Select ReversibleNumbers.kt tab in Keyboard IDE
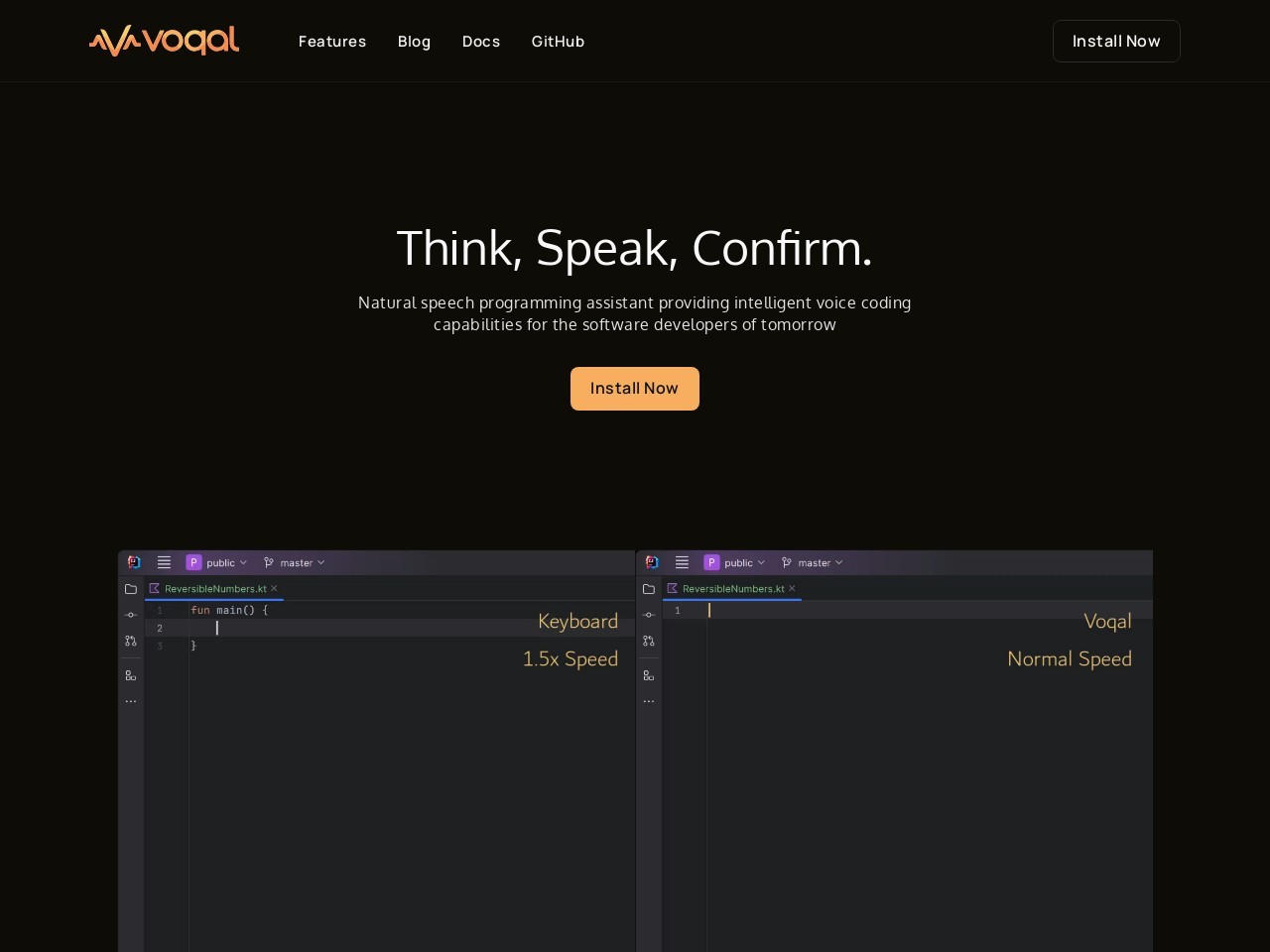The image size is (1270, 952). 214,589
